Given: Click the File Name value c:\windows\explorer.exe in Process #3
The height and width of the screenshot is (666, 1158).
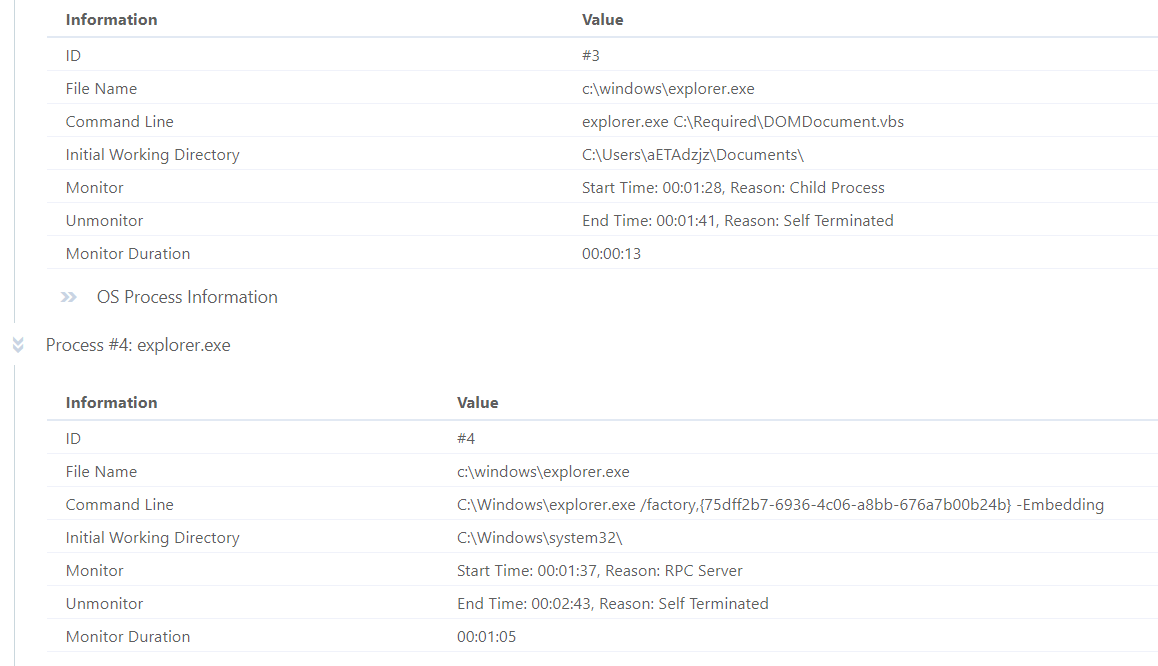Looking at the screenshot, I should tap(668, 88).
